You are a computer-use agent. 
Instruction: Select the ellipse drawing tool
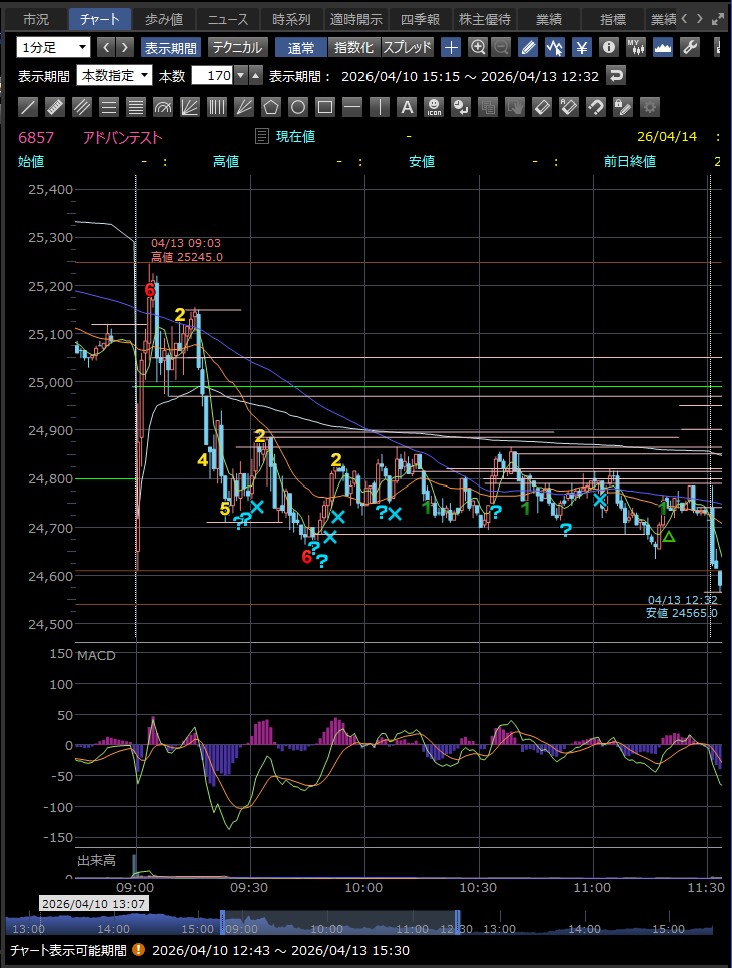coord(298,107)
